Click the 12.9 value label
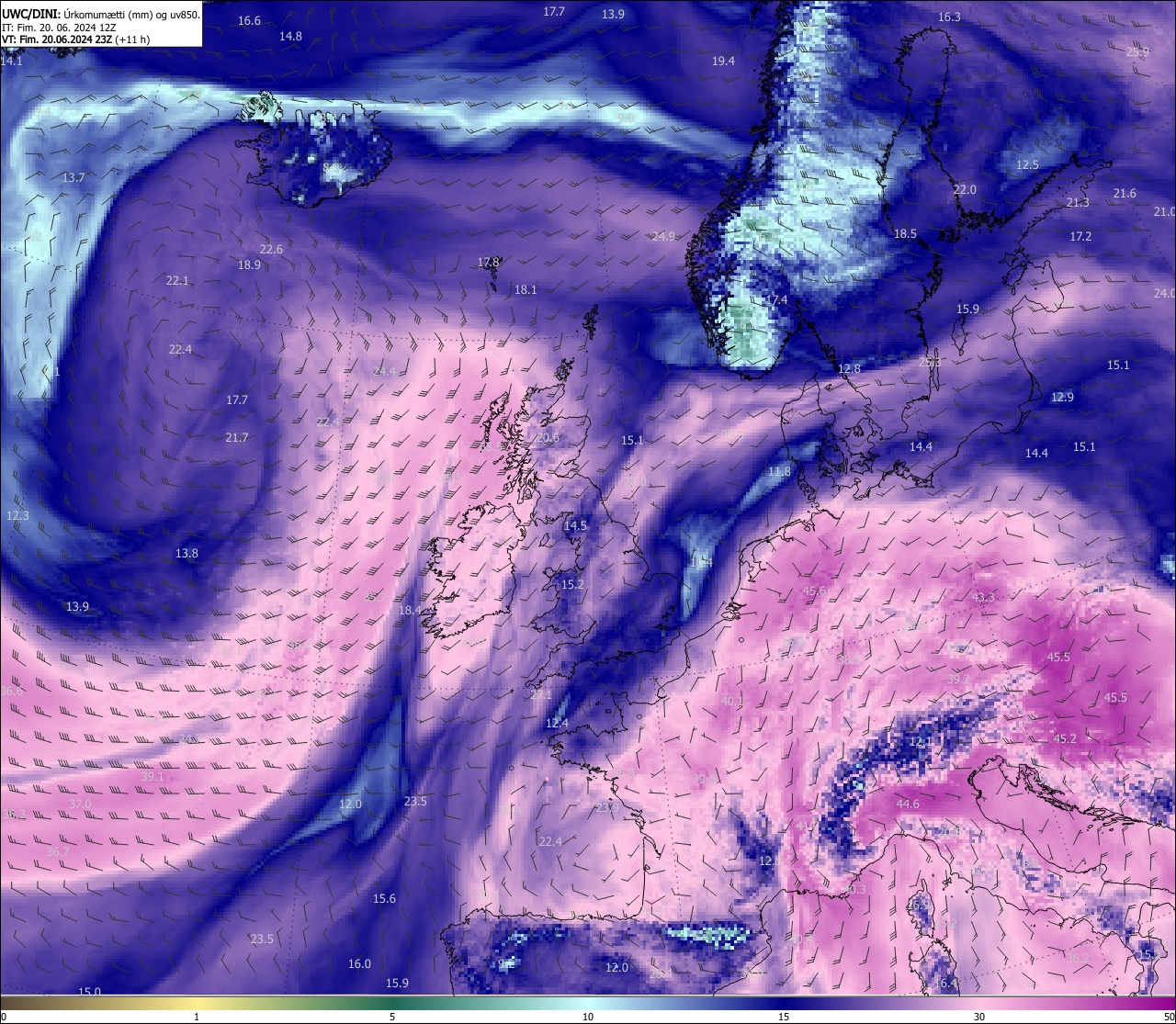The width and height of the screenshot is (1176, 1024). (x=1062, y=397)
